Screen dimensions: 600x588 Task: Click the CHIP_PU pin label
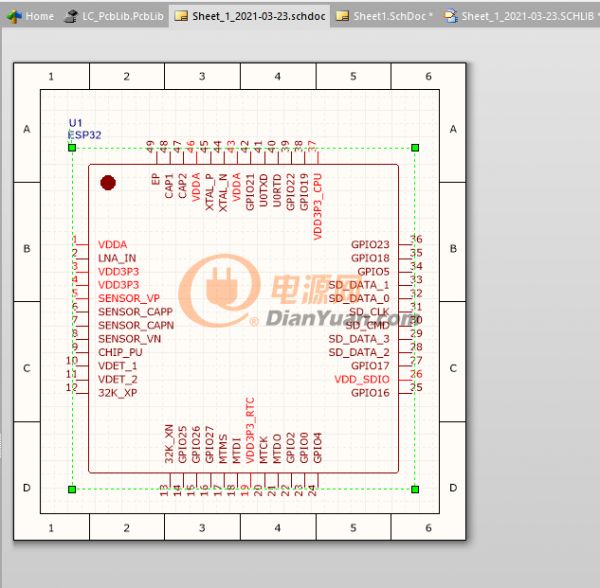[x=120, y=352]
